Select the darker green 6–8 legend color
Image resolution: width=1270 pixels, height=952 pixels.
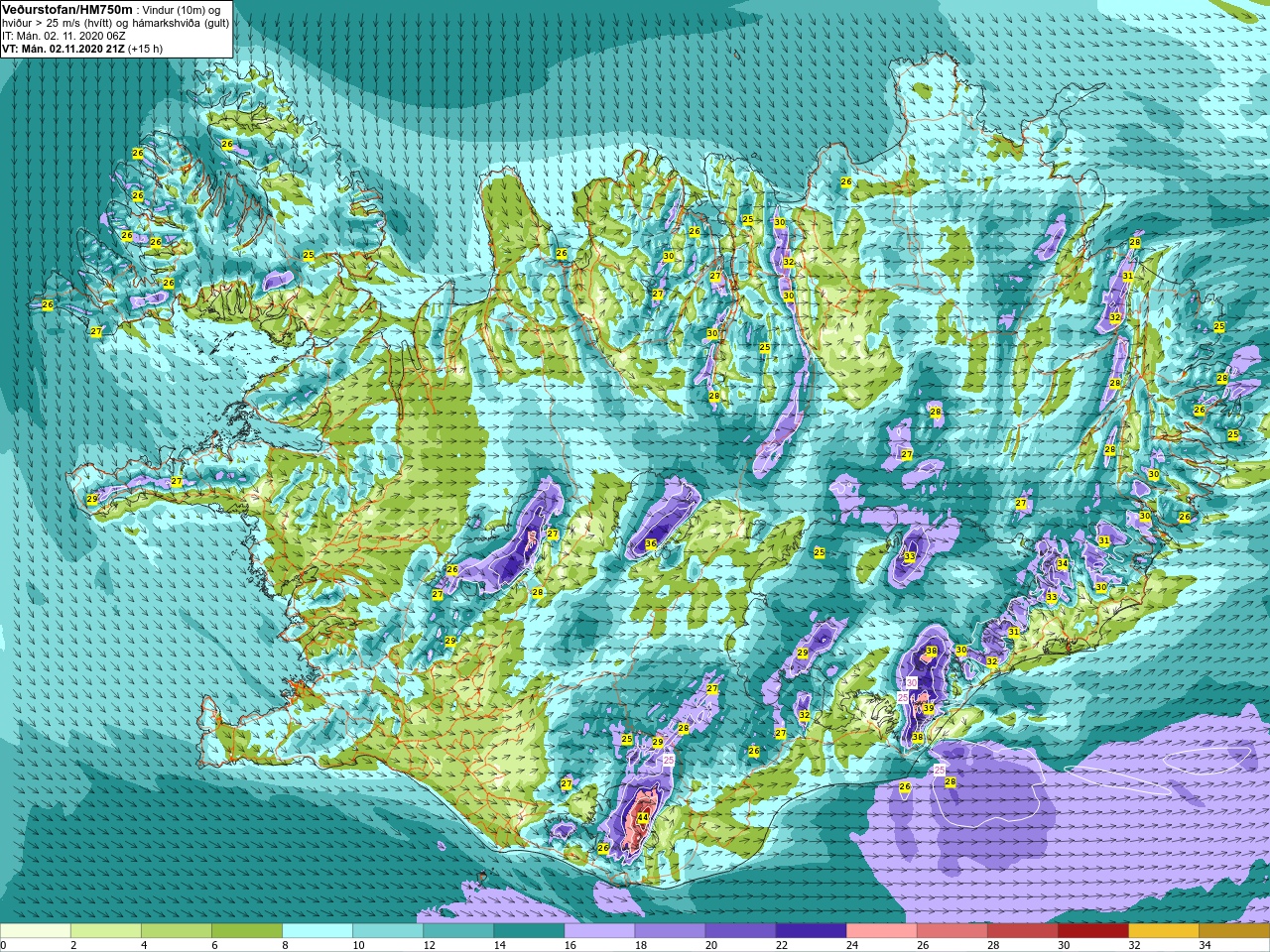247,931
